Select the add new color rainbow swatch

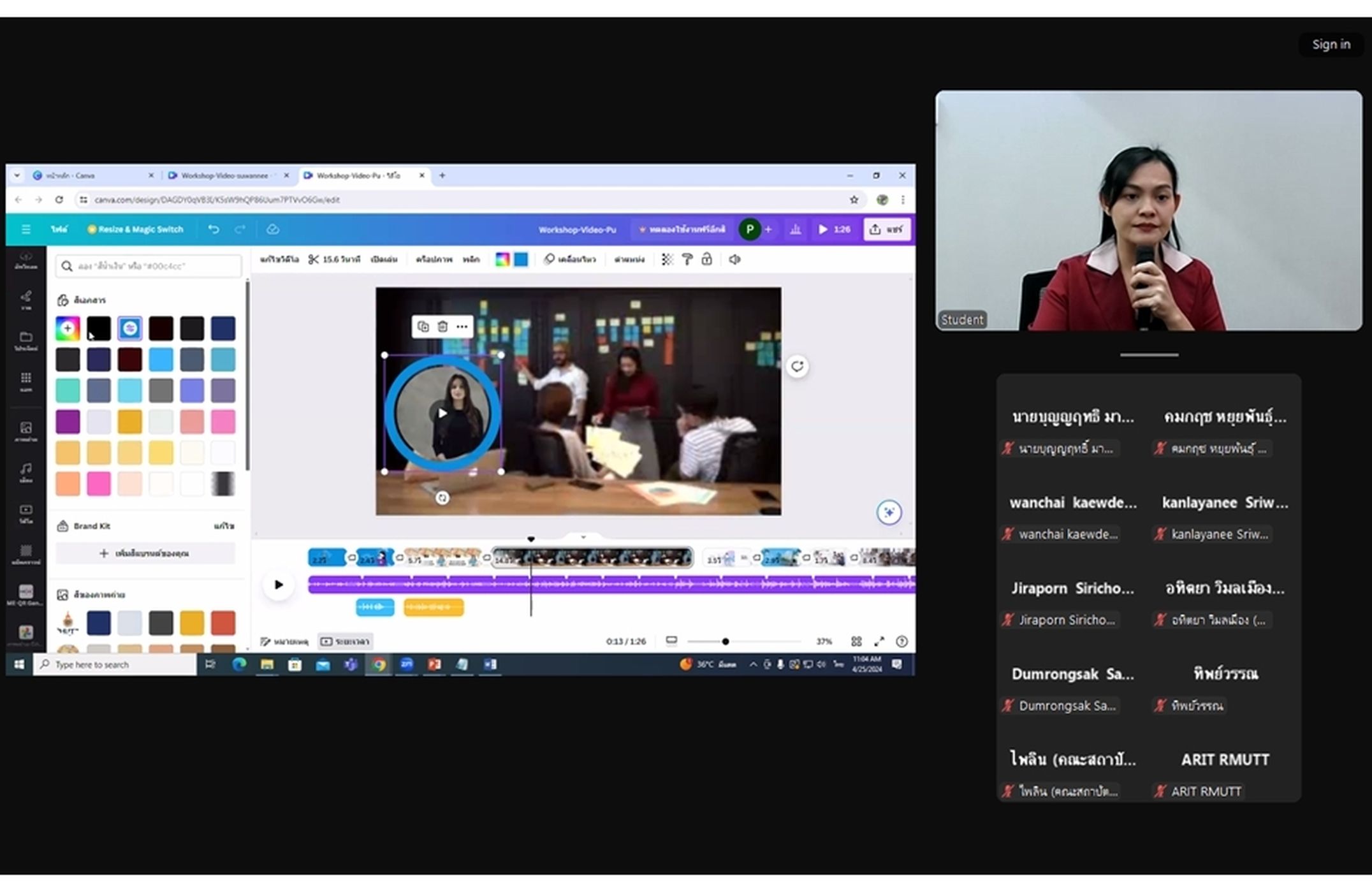(x=68, y=328)
